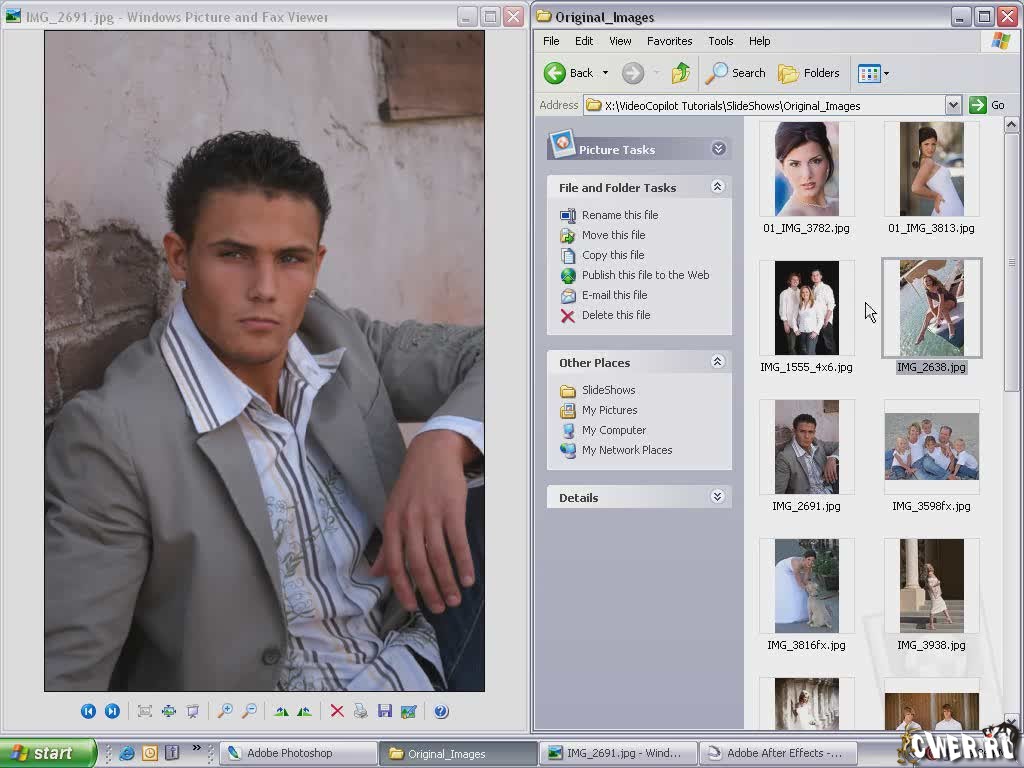Go to the previous image in viewer
Image resolution: width=1024 pixels, height=768 pixels.
coord(88,711)
